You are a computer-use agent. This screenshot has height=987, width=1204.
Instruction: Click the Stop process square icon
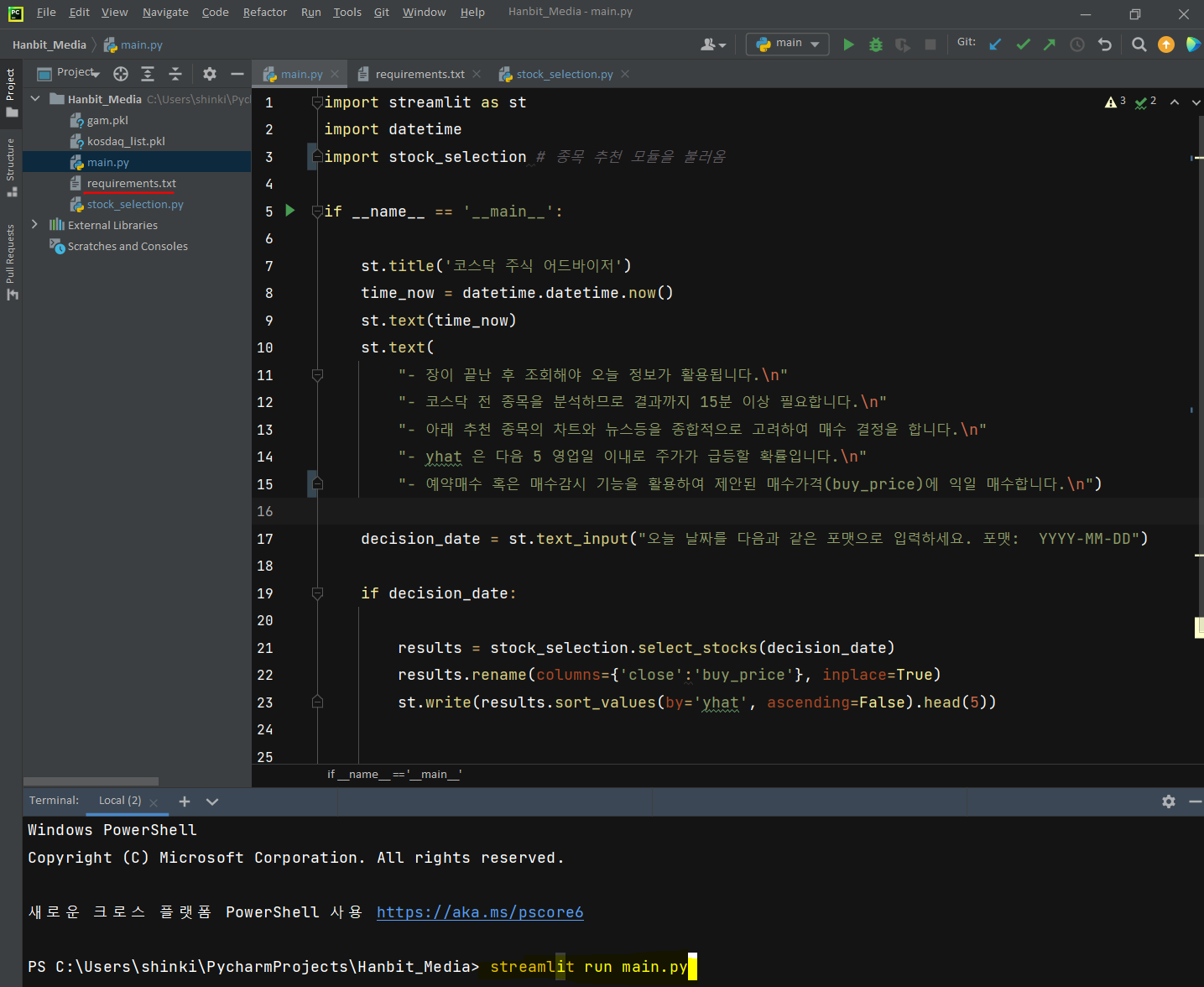pos(930,44)
